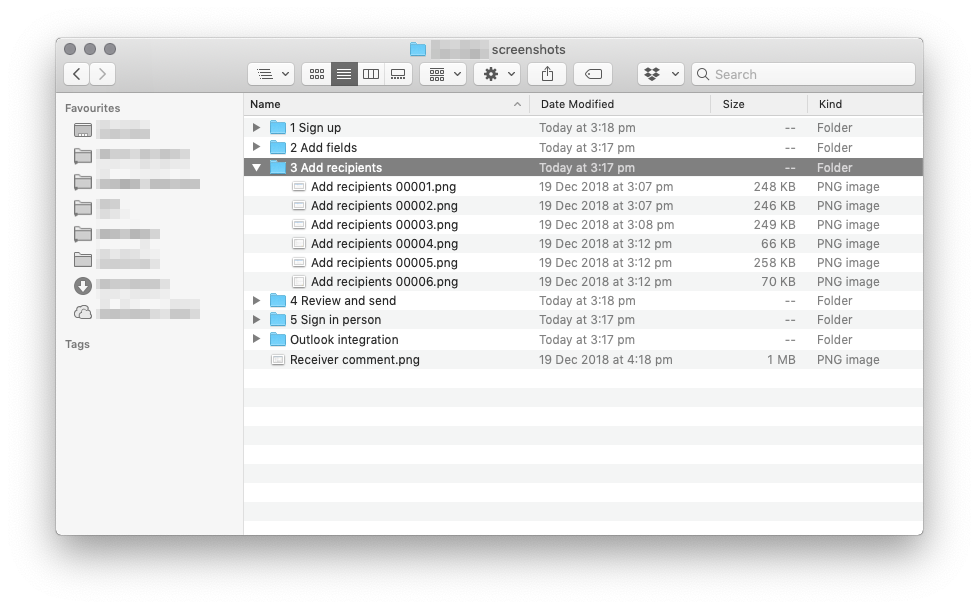The image size is (979, 609).
Task: Open the Dropbox toolbar menu
Action: click(661, 74)
